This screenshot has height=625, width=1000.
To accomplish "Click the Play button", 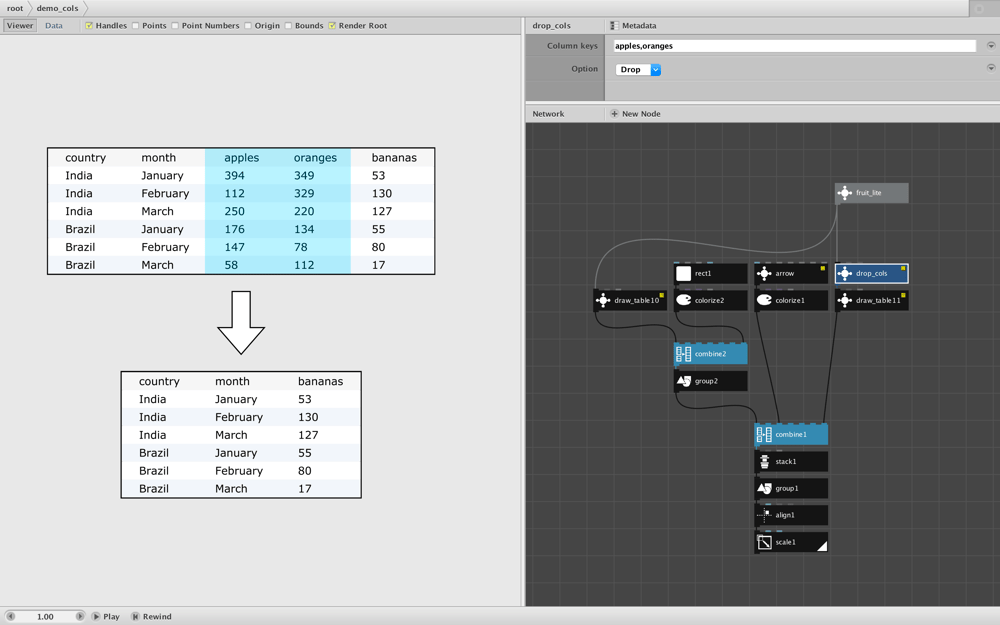I will (106, 616).
